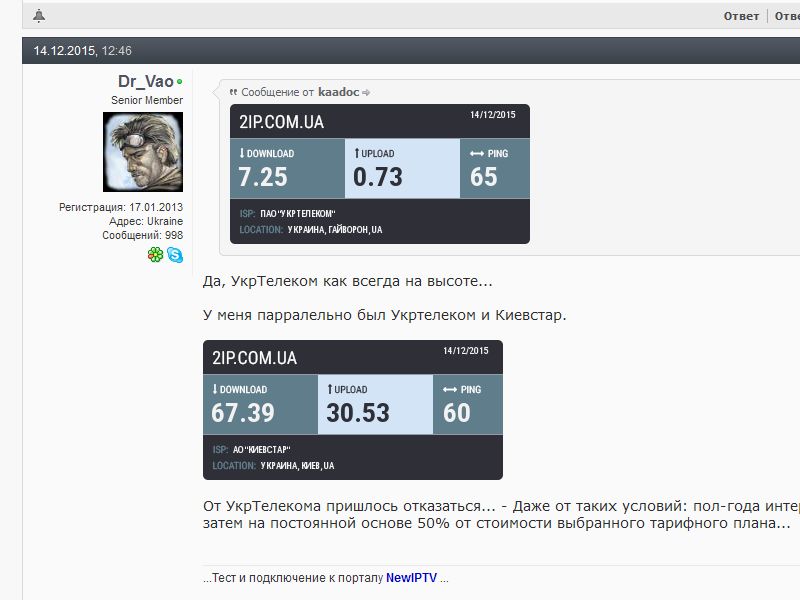Image resolution: width=800 pixels, height=600 pixels.
Task: Open ICQ contact icon for Dr_Vao
Action: [x=155, y=254]
